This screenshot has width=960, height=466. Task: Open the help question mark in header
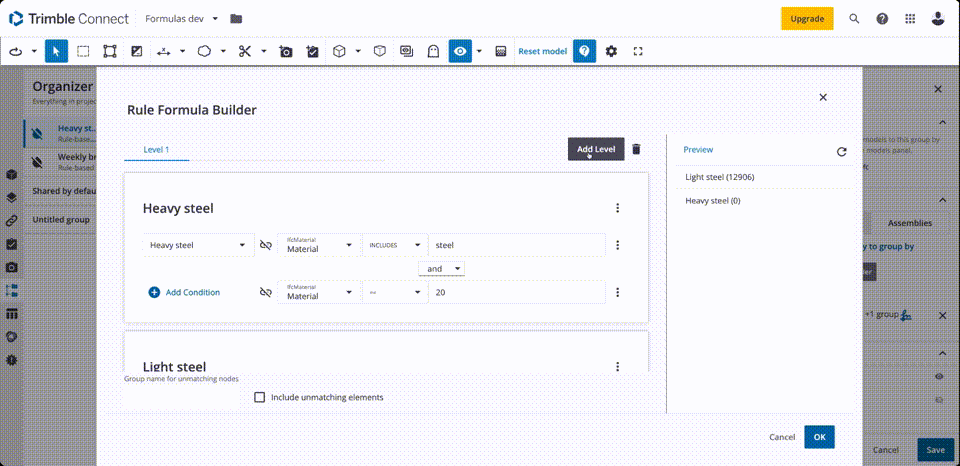click(882, 19)
